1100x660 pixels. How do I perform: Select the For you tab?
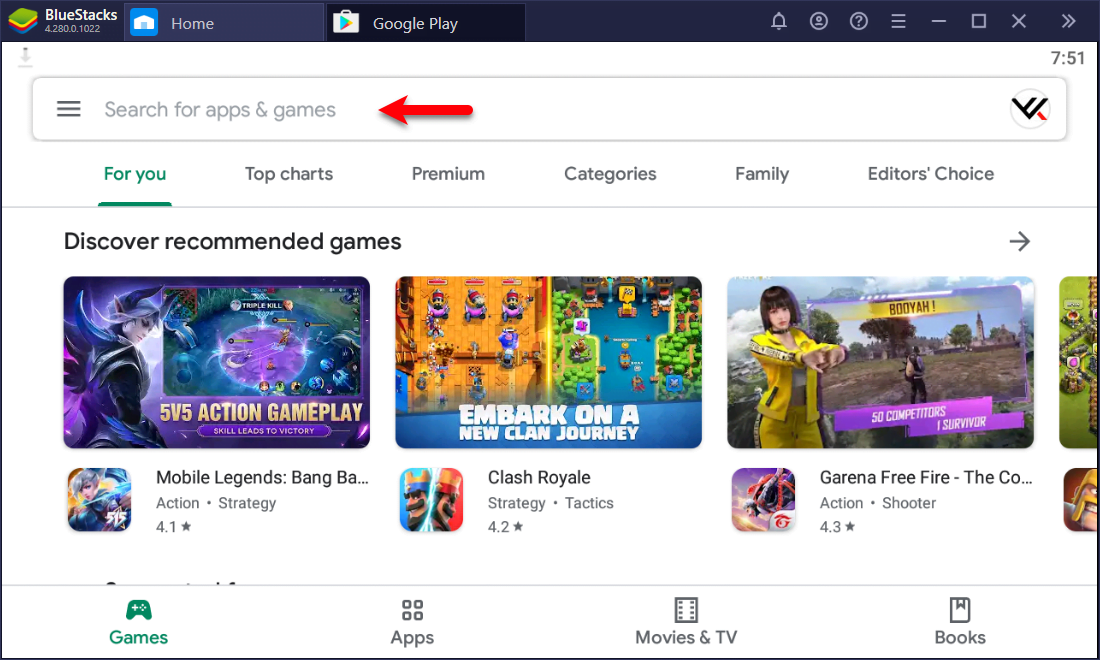coord(135,174)
